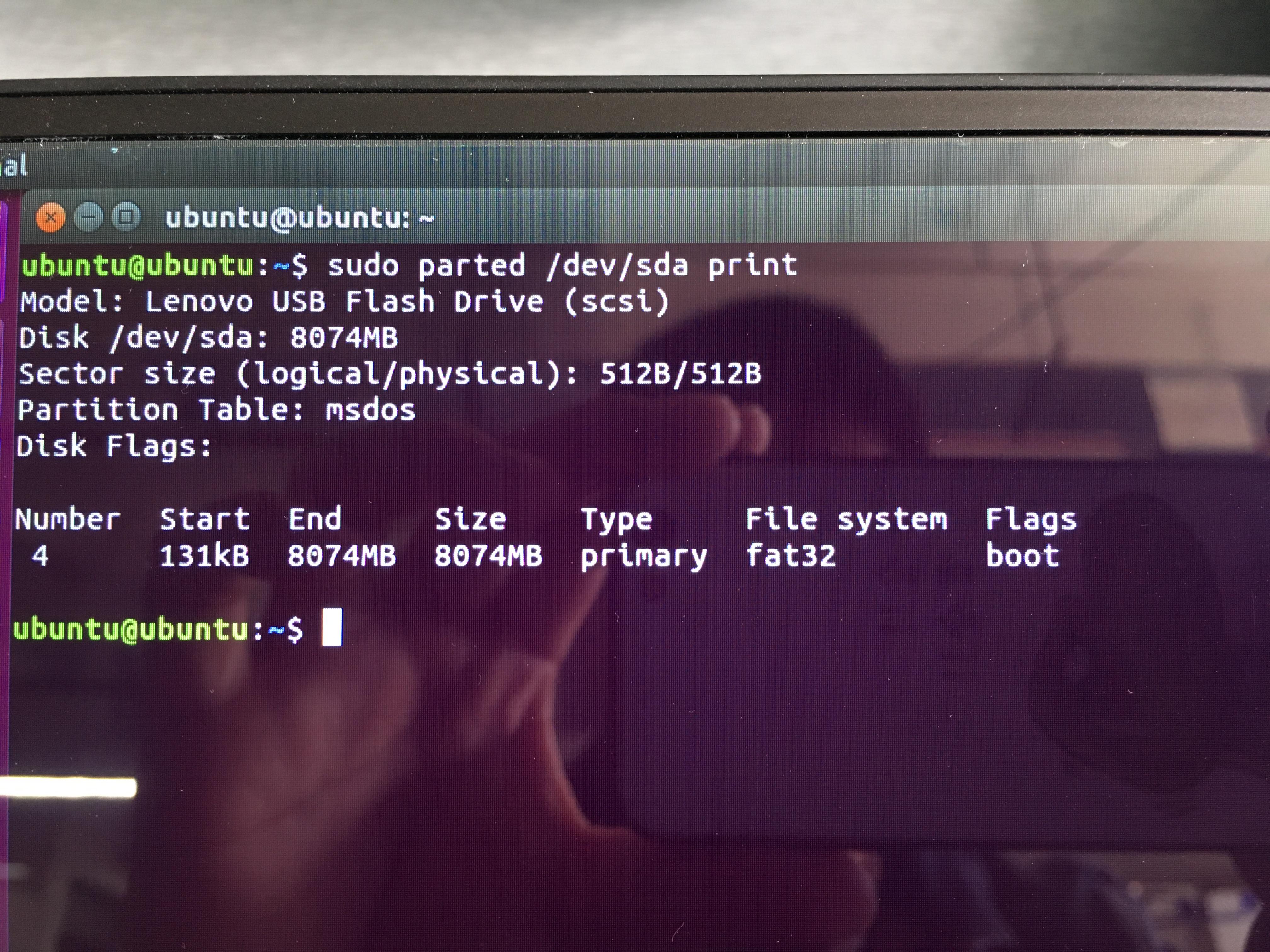Screen dimensions: 1270x952
Task: Click the File system column header
Action: (x=846, y=519)
